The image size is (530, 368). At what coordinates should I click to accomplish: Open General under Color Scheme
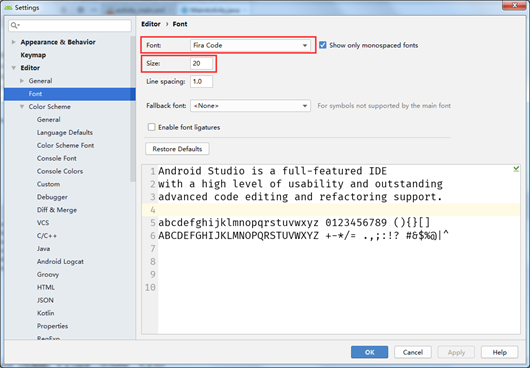(49, 120)
